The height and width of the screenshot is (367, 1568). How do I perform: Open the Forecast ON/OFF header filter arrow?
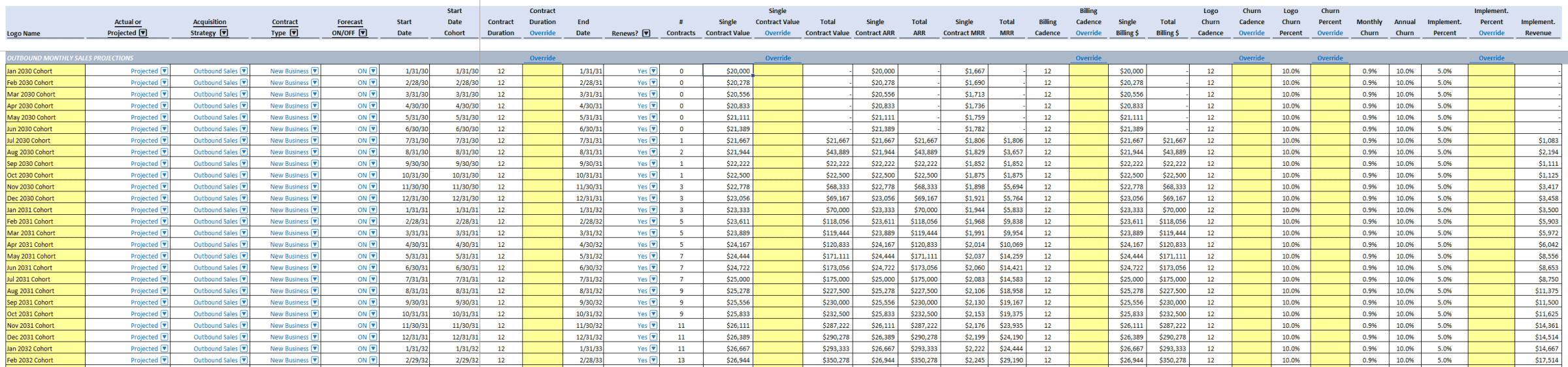pyautogui.click(x=363, y=33)
